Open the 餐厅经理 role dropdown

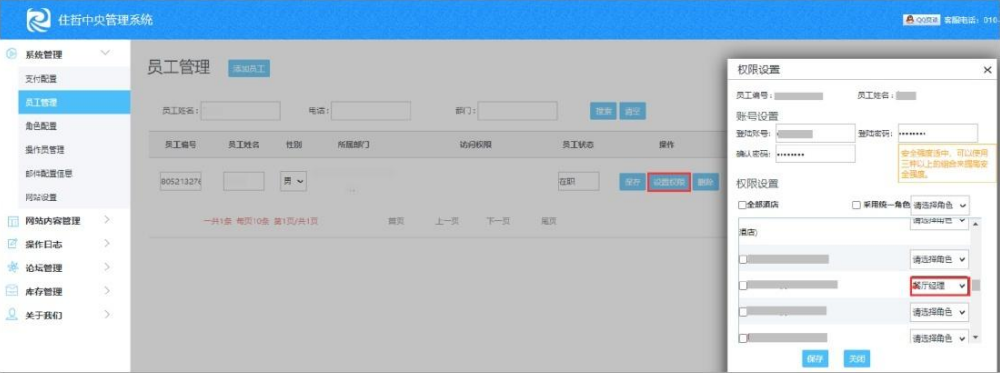point(939,286)
